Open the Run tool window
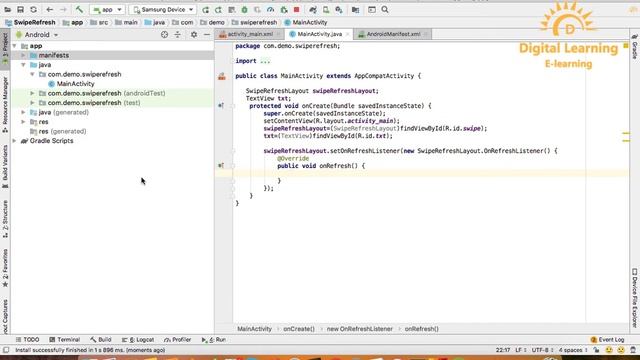The height and width of the screenshot is (360, 640). [213, 340]
